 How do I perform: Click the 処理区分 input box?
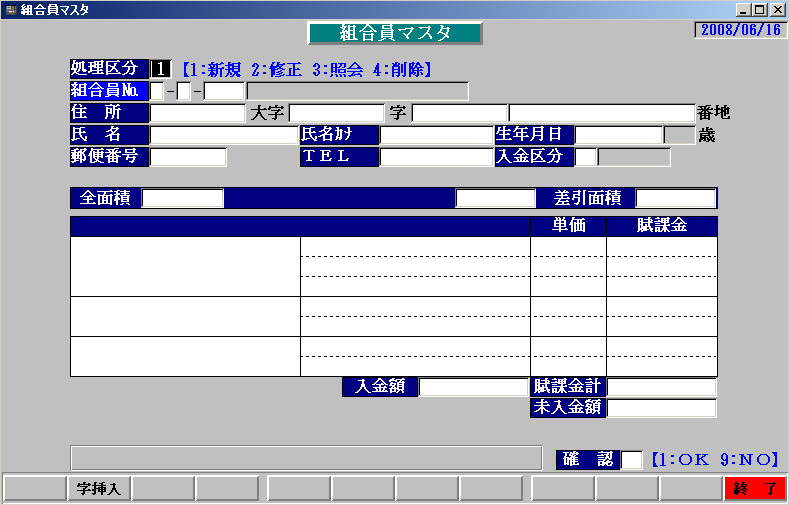point(162,69)
